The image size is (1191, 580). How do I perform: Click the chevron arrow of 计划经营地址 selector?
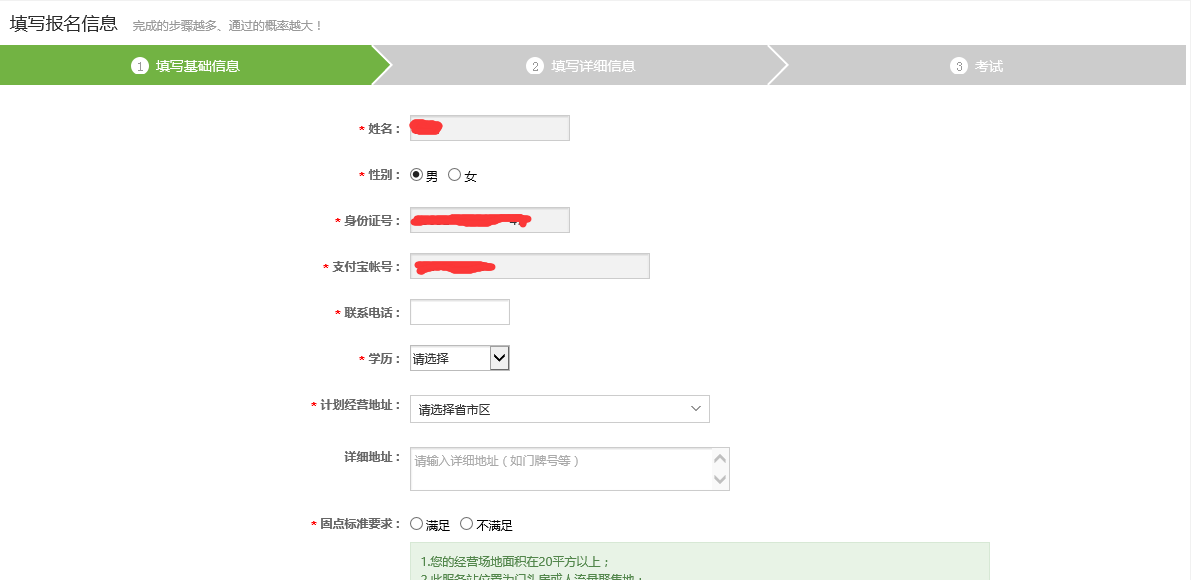tap(696, 409)
